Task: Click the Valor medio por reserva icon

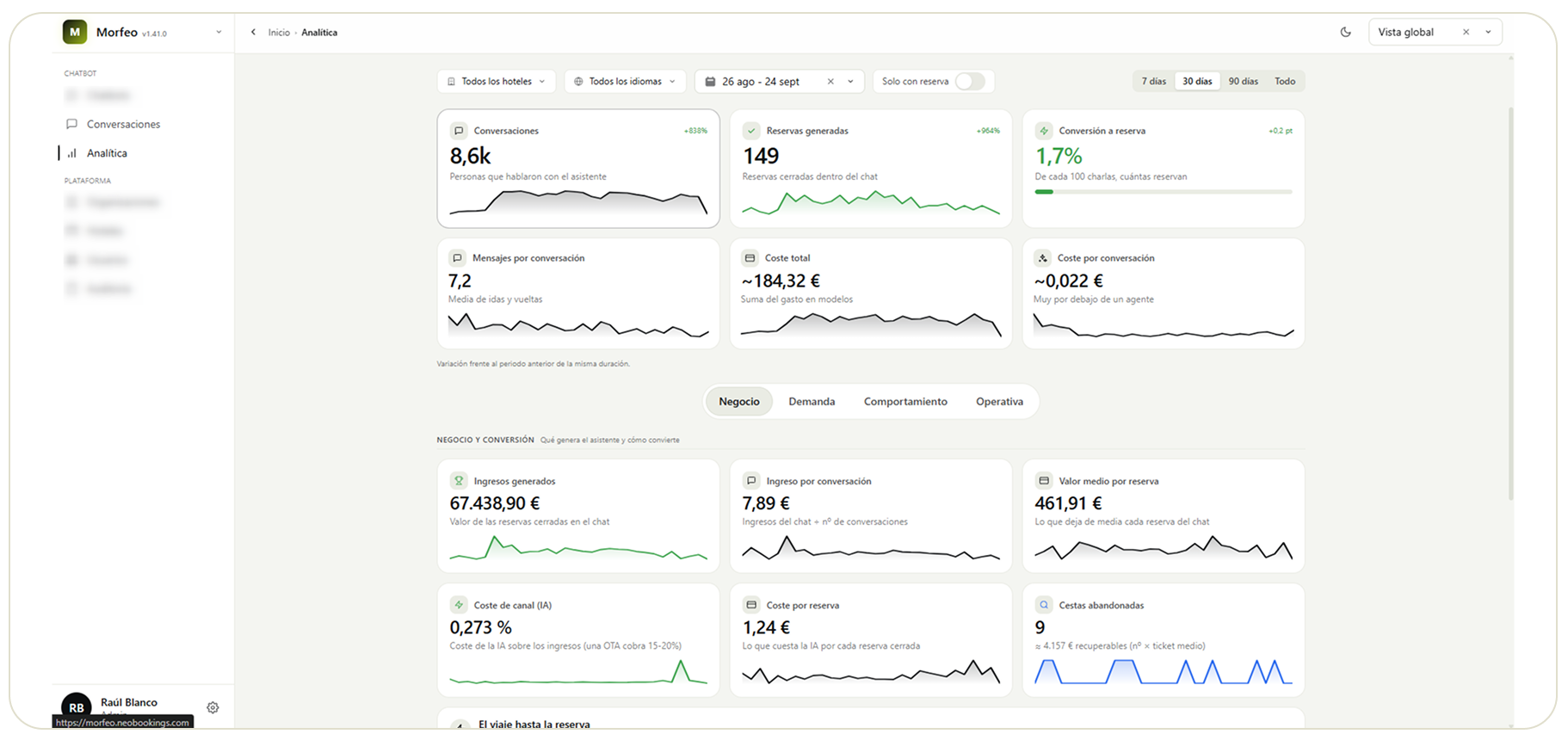Action: 1044,481
